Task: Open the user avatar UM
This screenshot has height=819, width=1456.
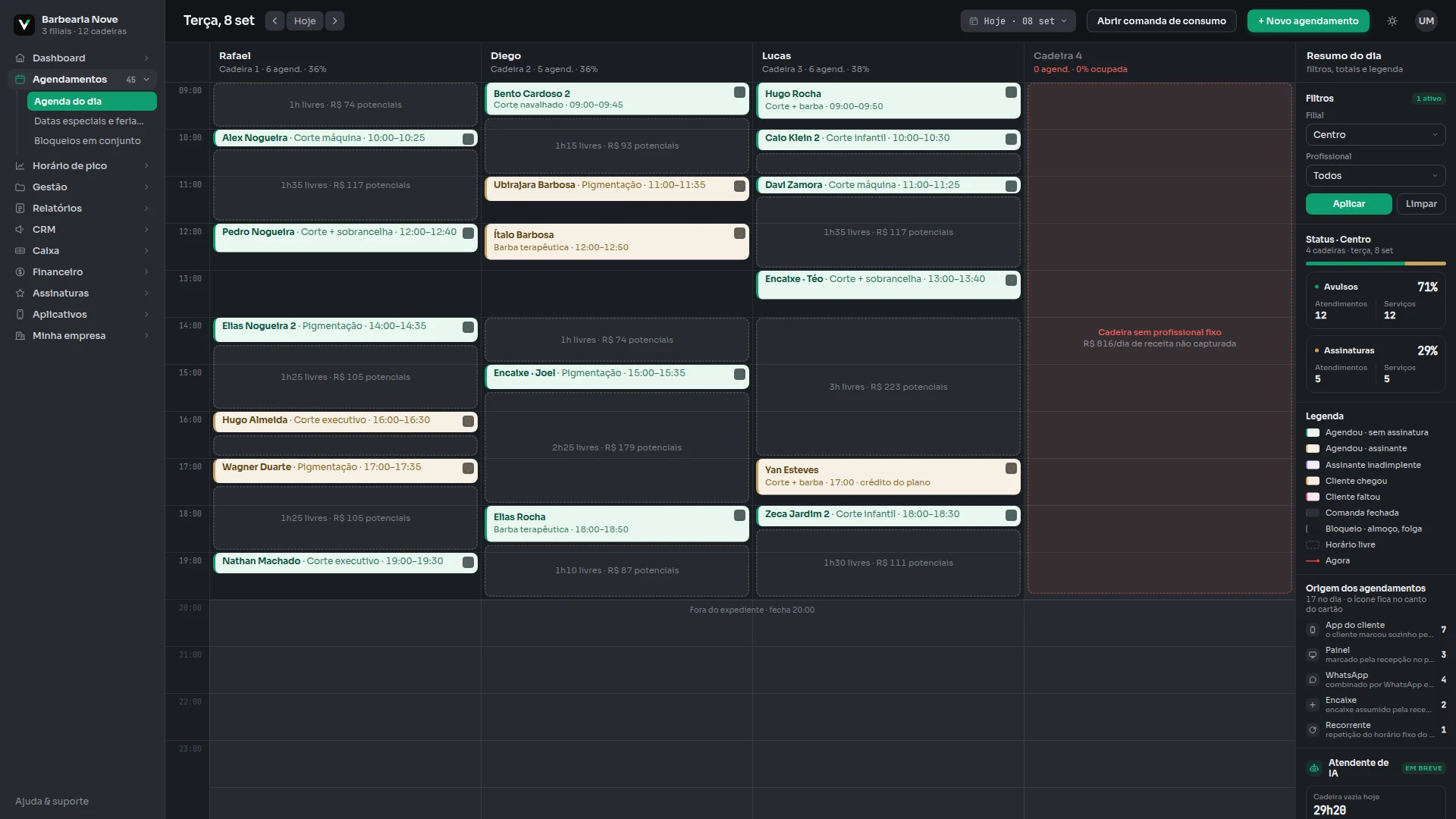Action: [x=1426, y=21]
